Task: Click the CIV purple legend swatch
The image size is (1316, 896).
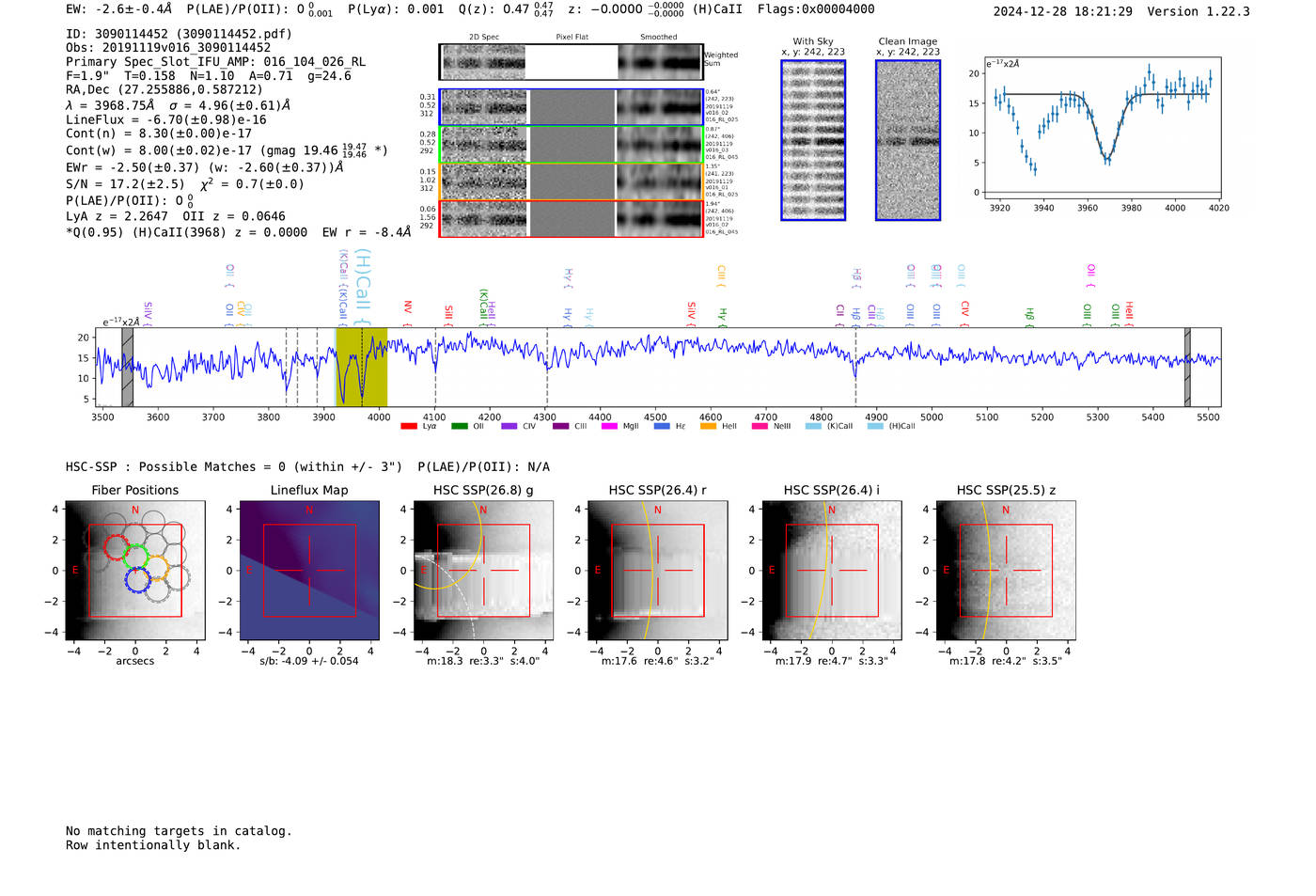Action: (509, 426)
